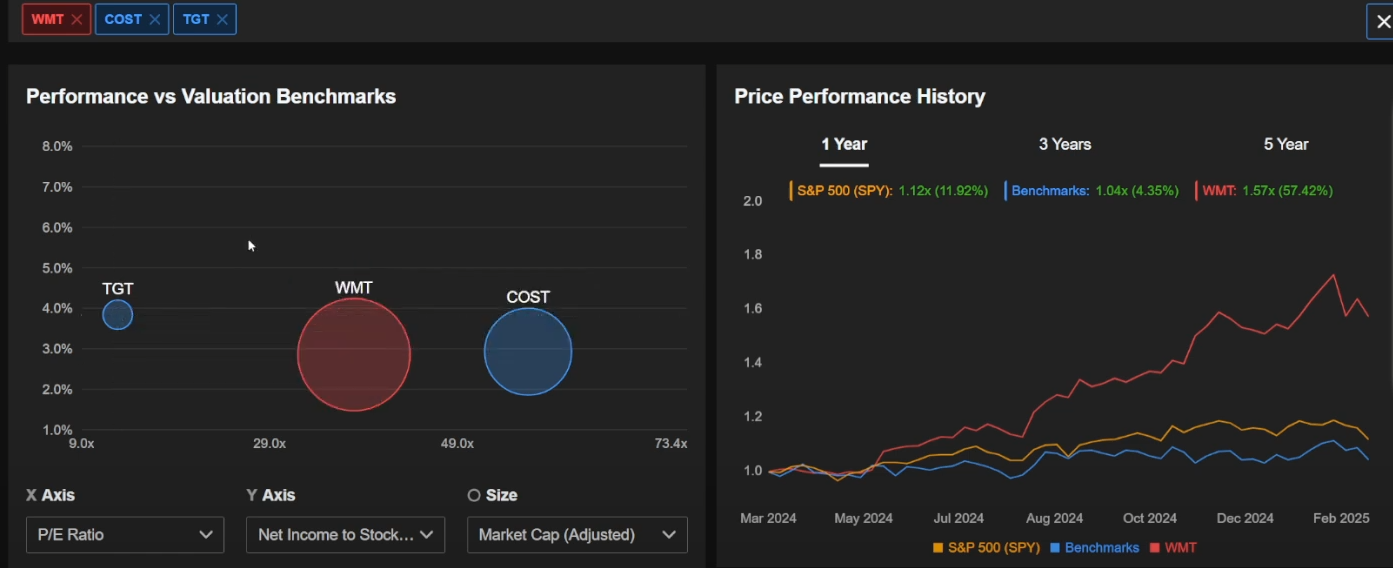Click the 73.4x axis value
The width and height of the screenshot is (1393, 568).
tap(671, 443)
